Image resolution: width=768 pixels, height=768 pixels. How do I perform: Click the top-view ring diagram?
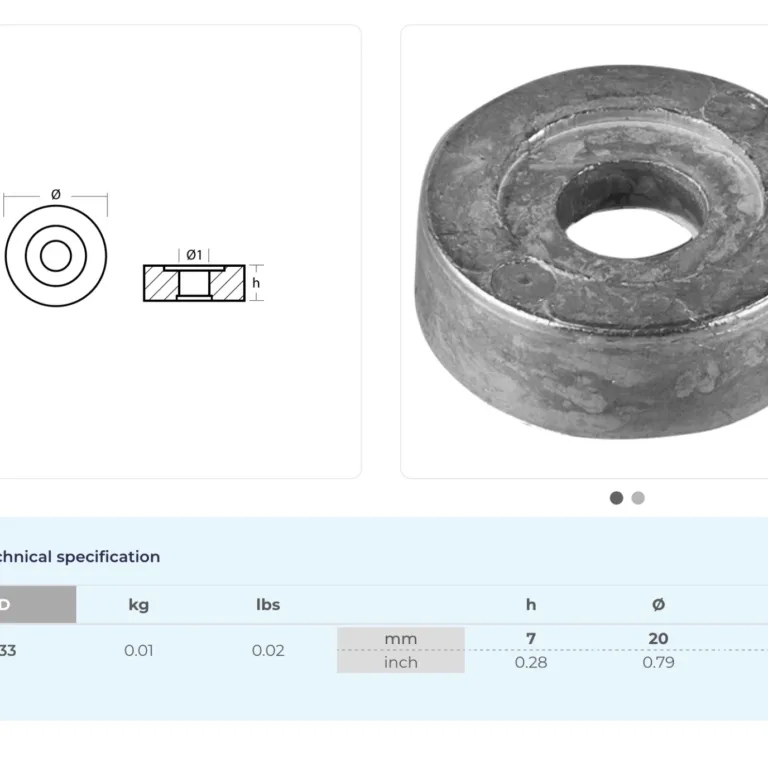56,257
